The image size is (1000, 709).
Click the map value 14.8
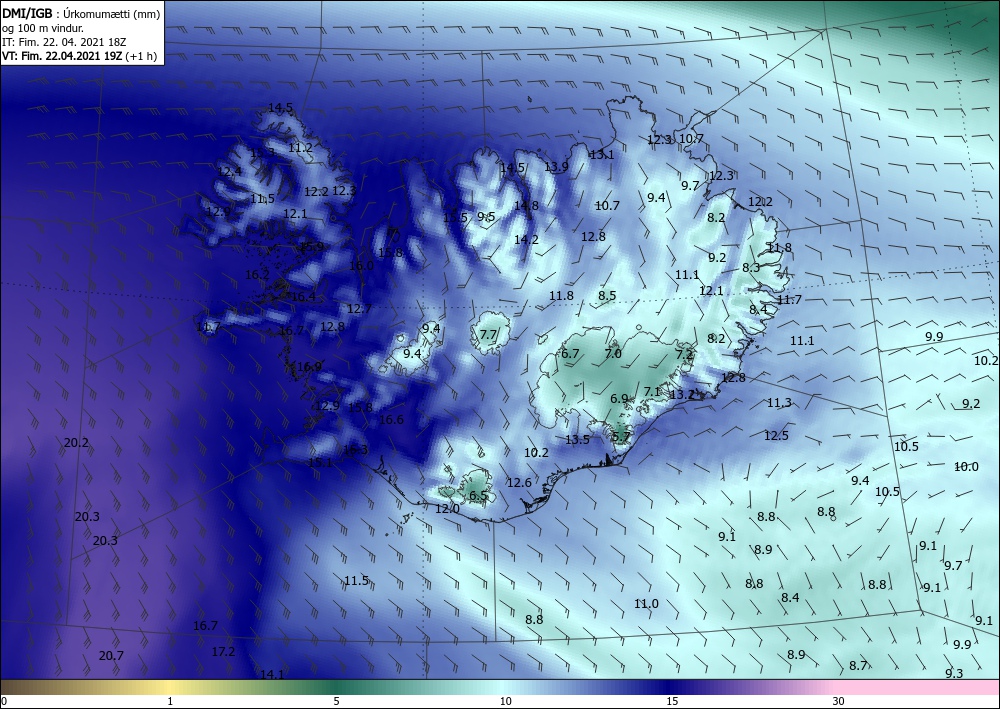coord(526,205)
